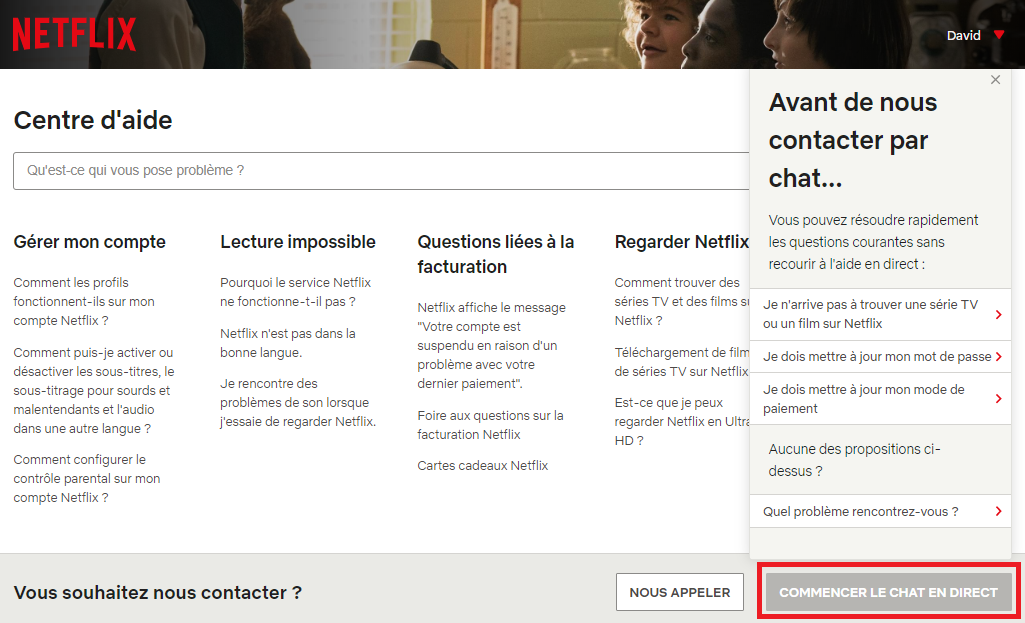This screenshot has width=1025, height=623.
Task: Open 'Je dois mettre à jour mon mode de paiement'
Action: click(x=880, y=399)
